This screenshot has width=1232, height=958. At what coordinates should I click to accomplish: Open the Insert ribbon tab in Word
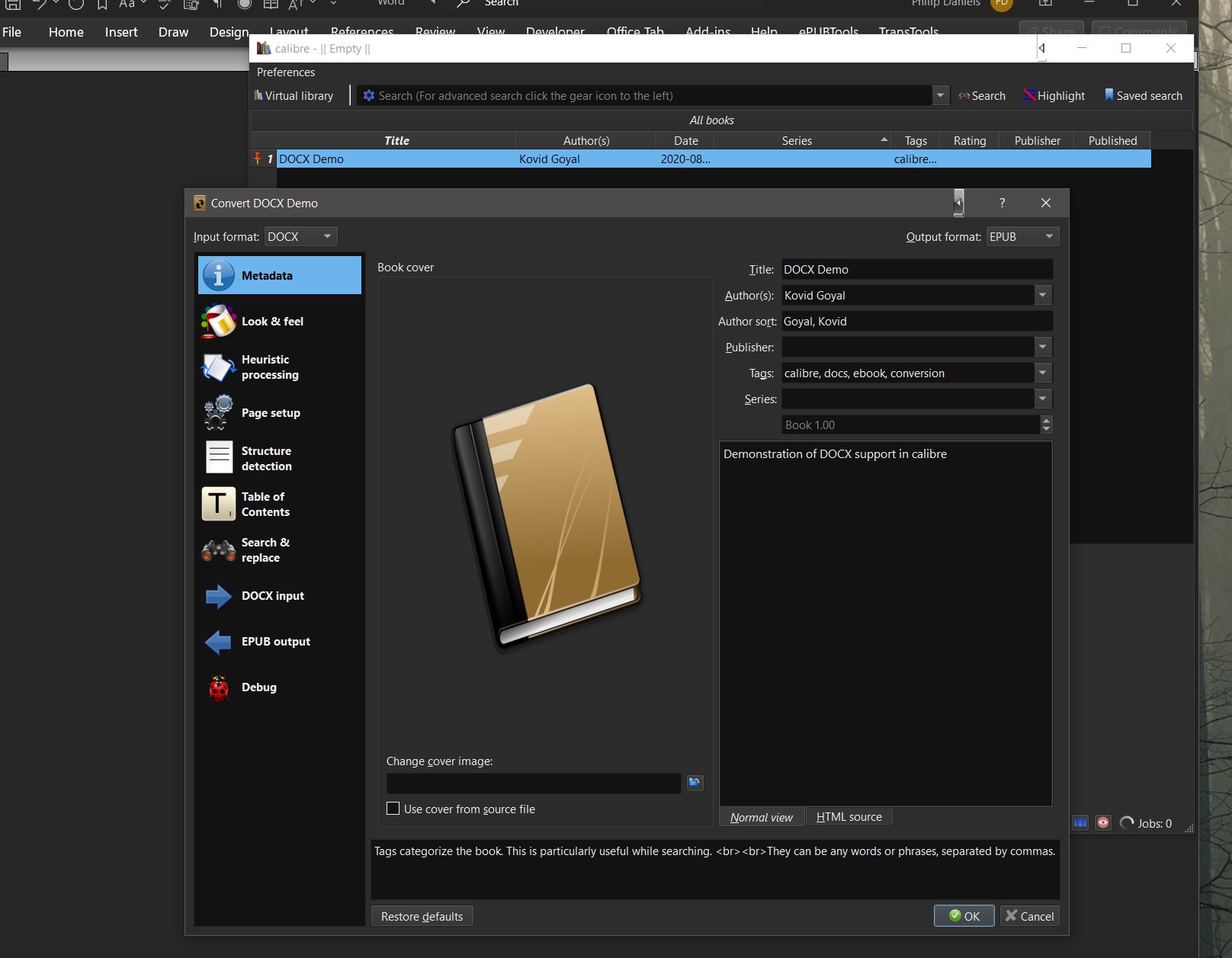pyautogui.click(x=121, y=32)
